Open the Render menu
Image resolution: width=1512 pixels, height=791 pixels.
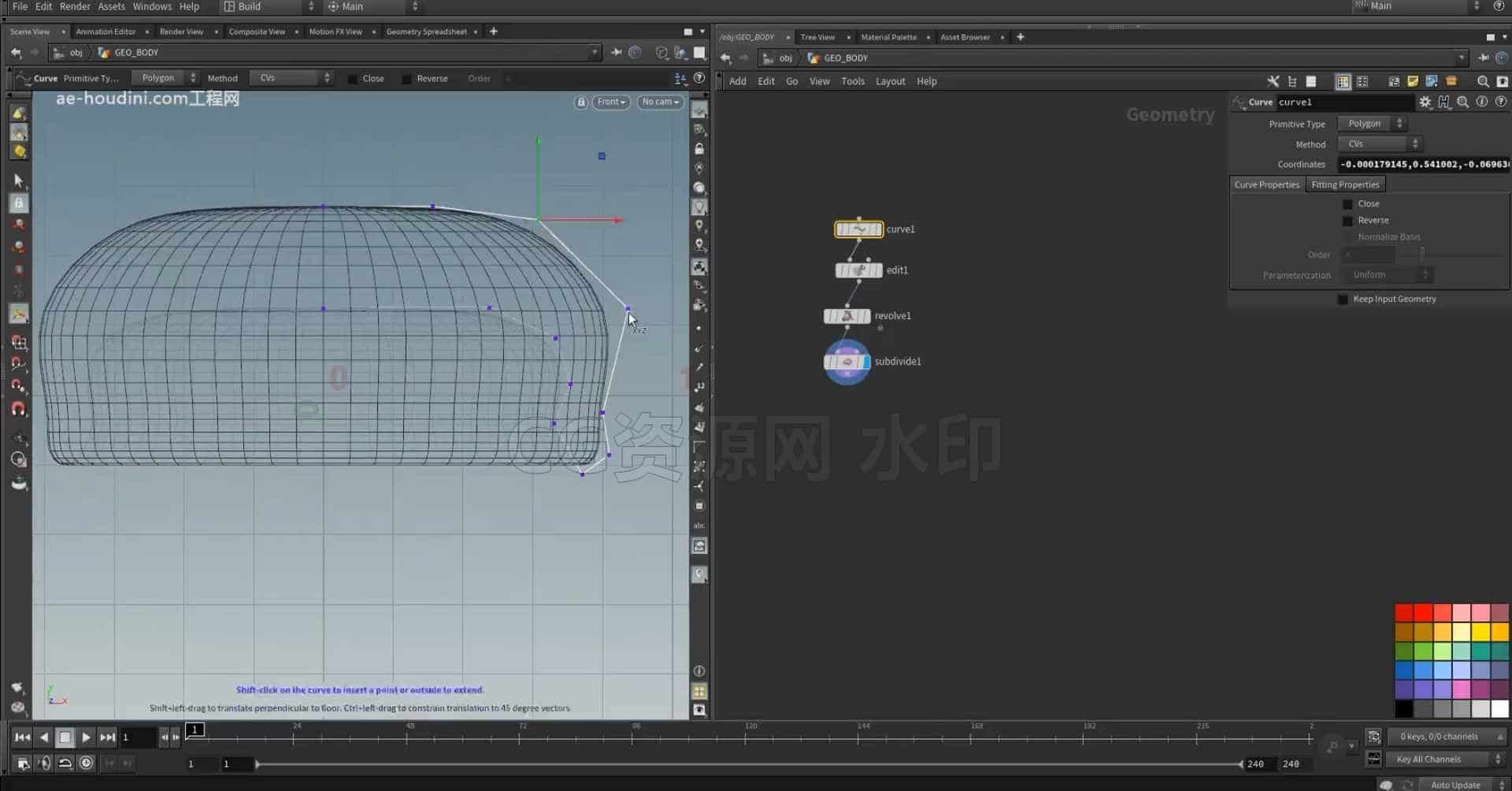click(x=75, y=6)
